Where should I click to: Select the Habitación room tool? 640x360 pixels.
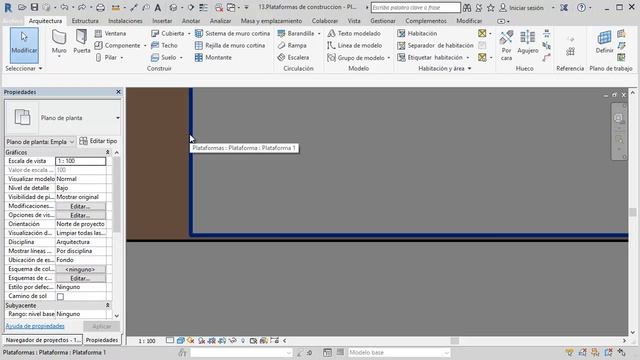(x=417, y=33)
